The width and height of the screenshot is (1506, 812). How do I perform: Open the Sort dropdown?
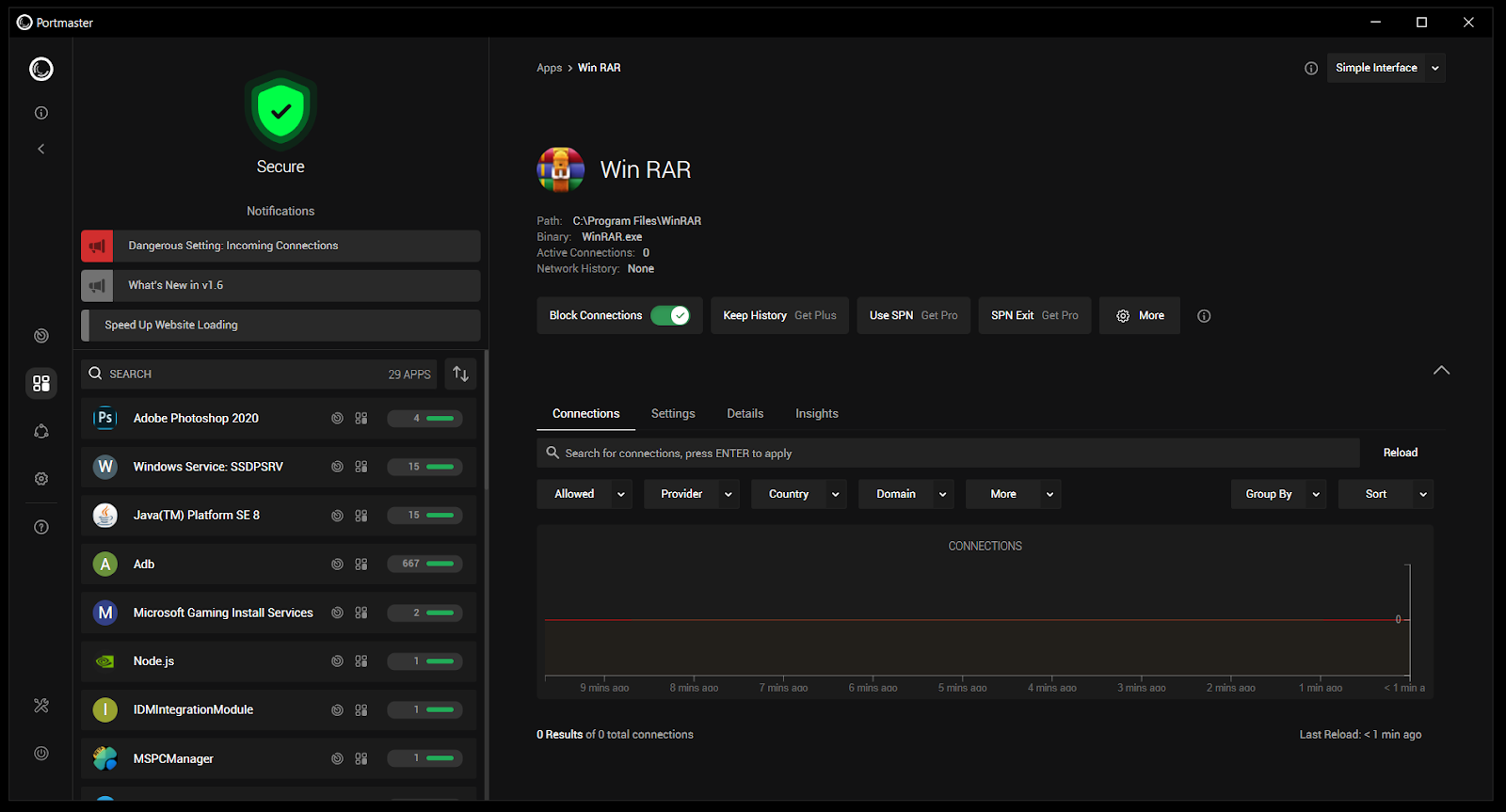[x=1386, y=494]
